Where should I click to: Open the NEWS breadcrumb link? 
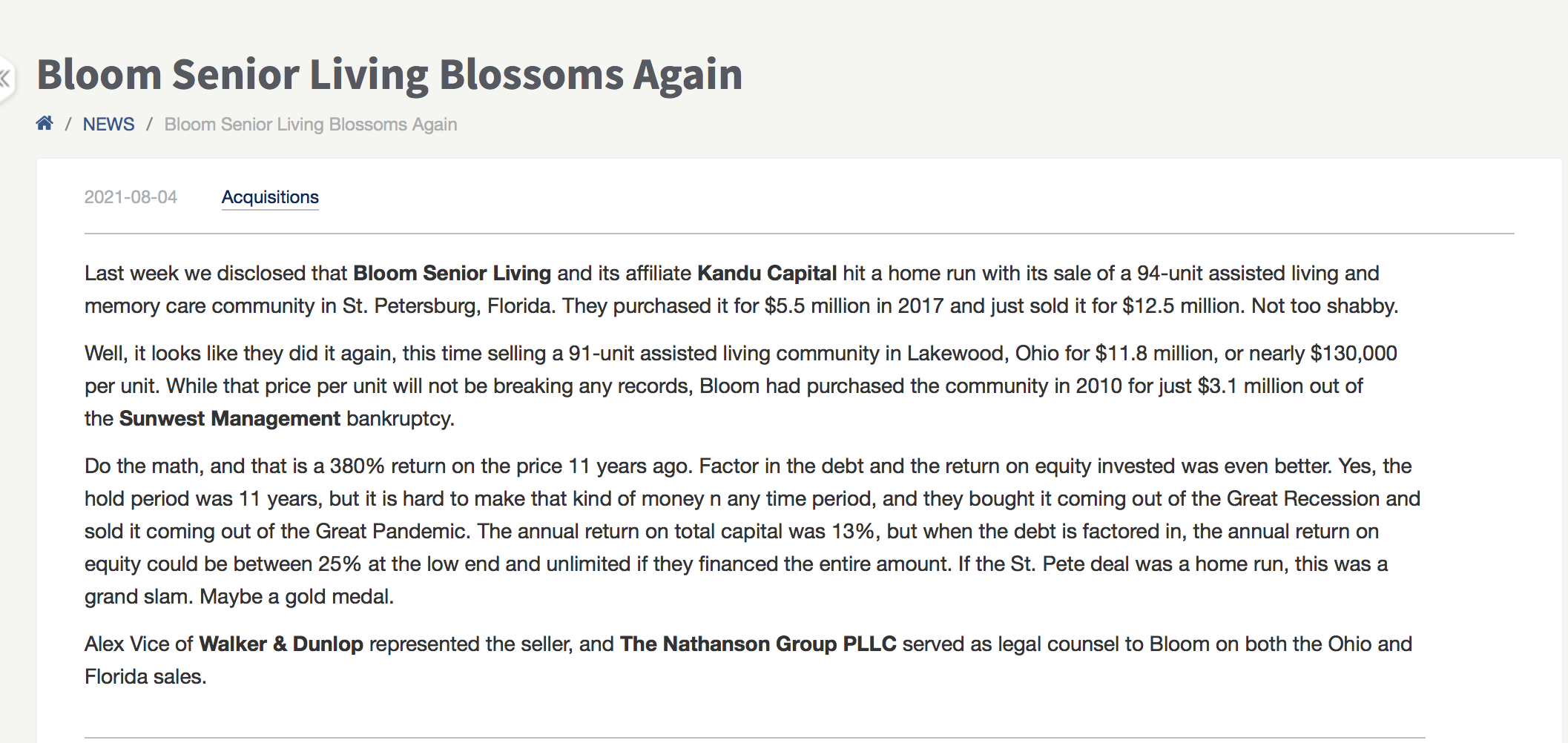[x=108, y=124]
